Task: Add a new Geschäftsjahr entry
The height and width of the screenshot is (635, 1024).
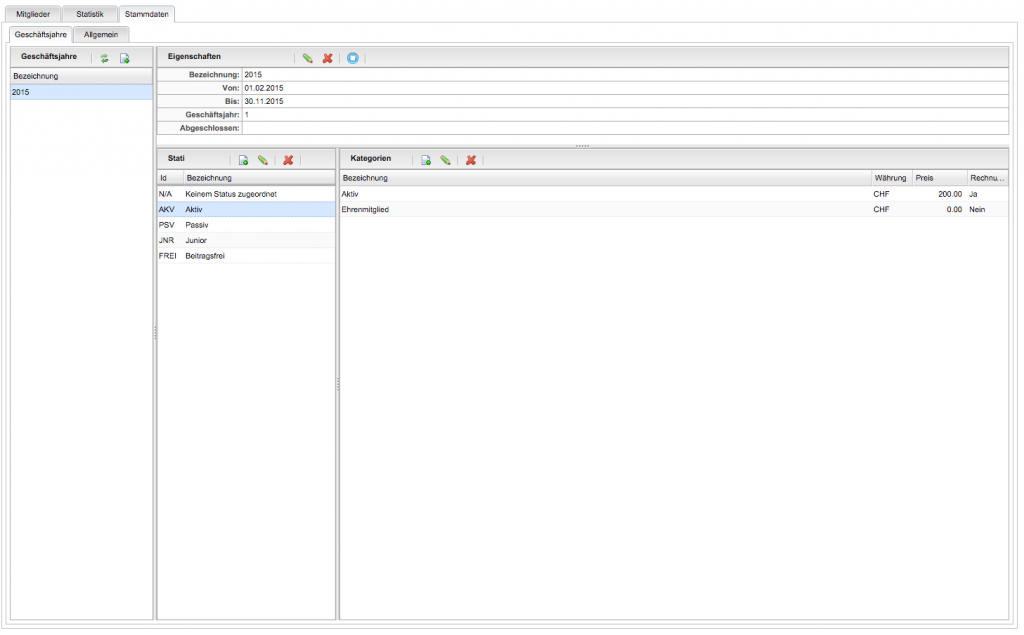Action: pyautogui.click(x=125, y=58)
